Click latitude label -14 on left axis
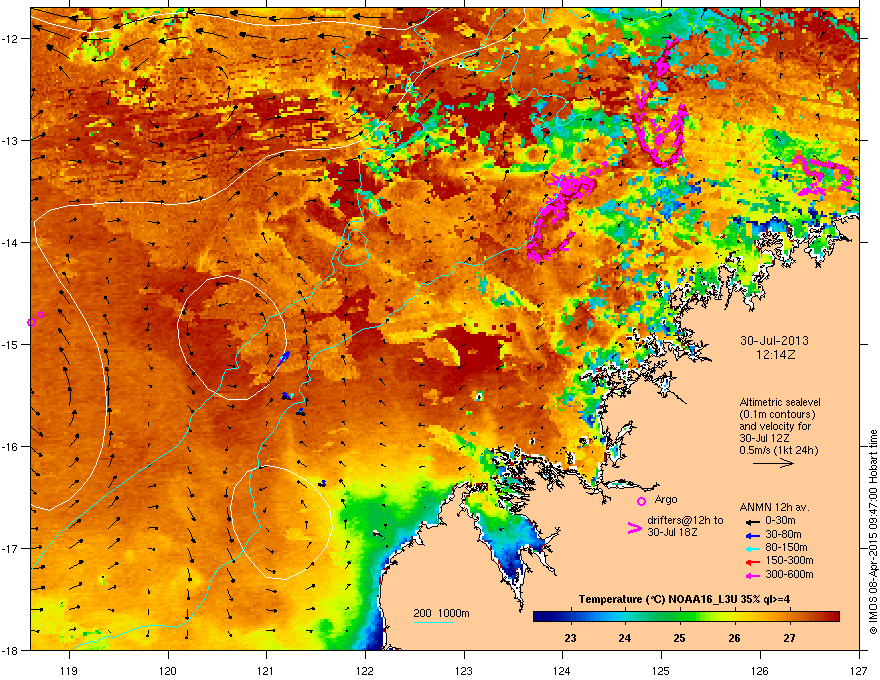The image size is (880, 680). tap(11, 243)
